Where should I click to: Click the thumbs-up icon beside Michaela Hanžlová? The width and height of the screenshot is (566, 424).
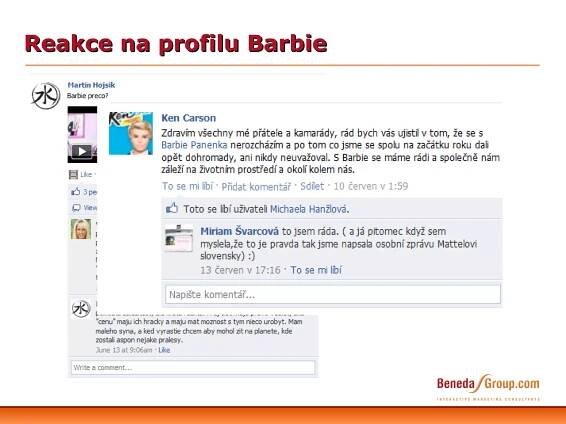point(172,208)
